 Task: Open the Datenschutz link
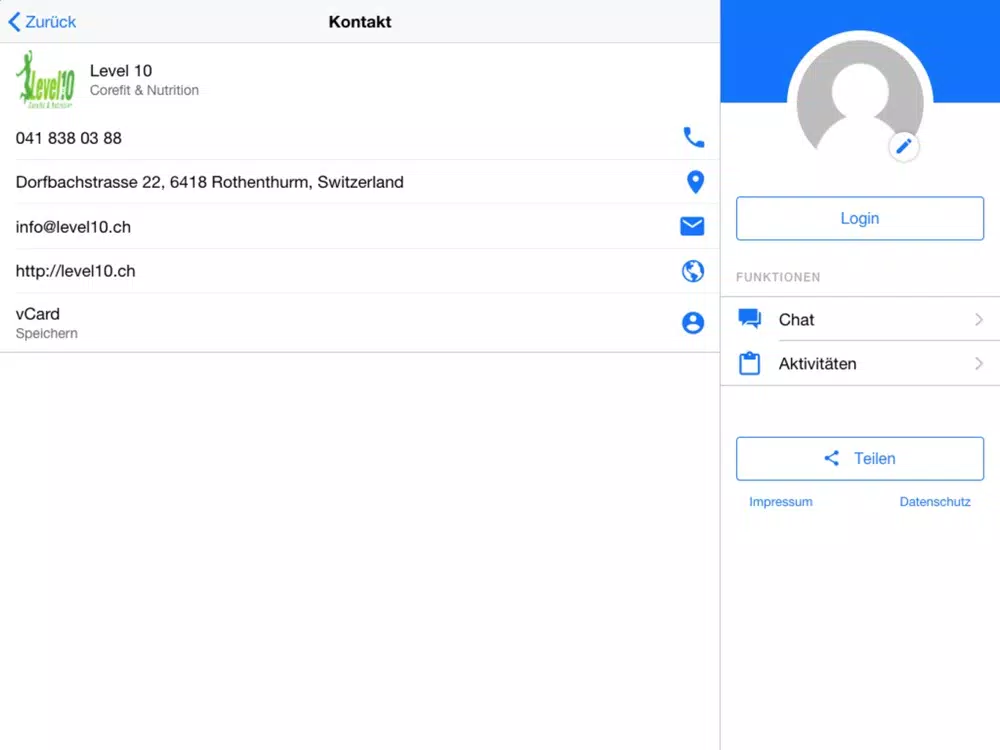935,502
